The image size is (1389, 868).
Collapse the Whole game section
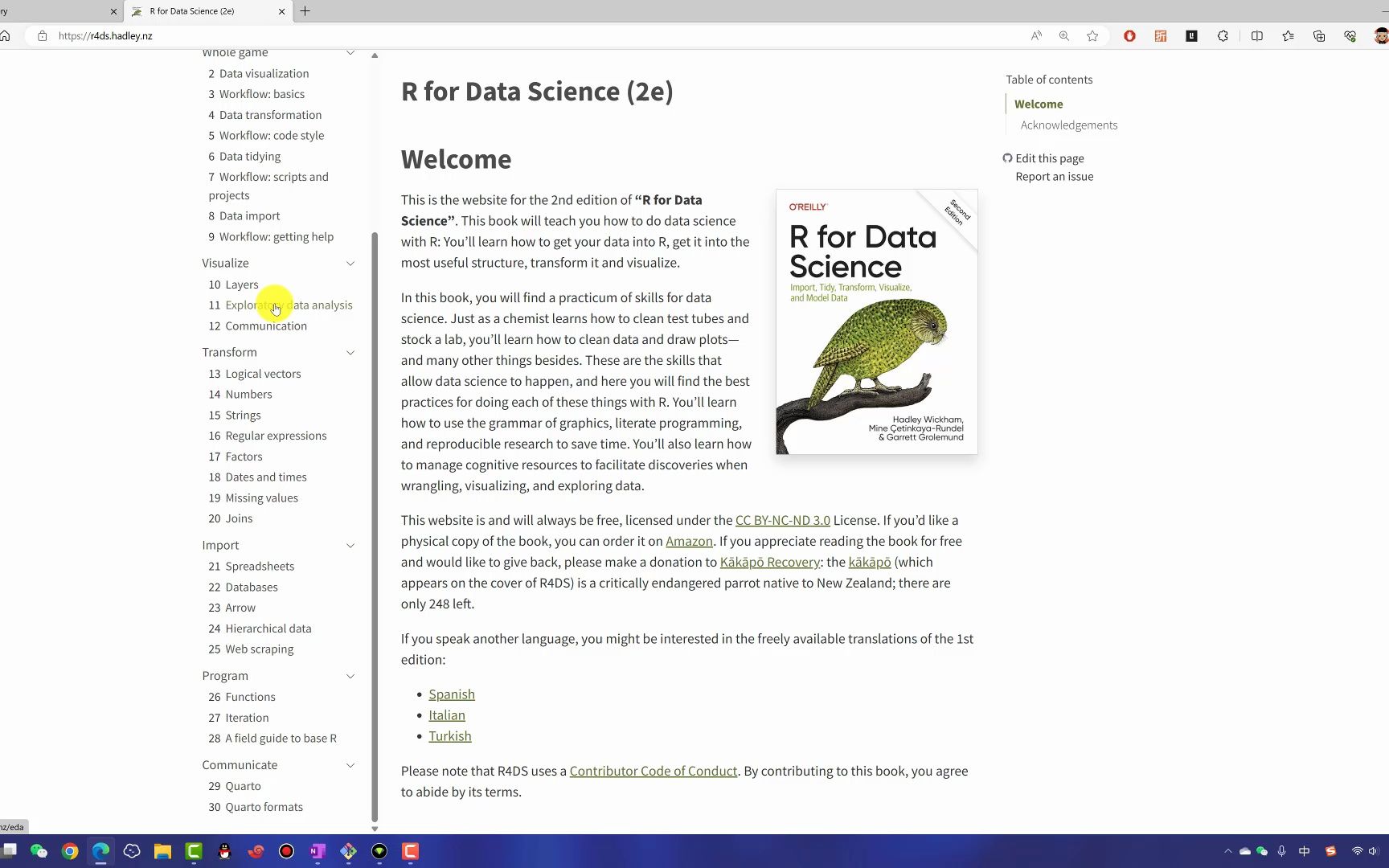pos(350,53)
